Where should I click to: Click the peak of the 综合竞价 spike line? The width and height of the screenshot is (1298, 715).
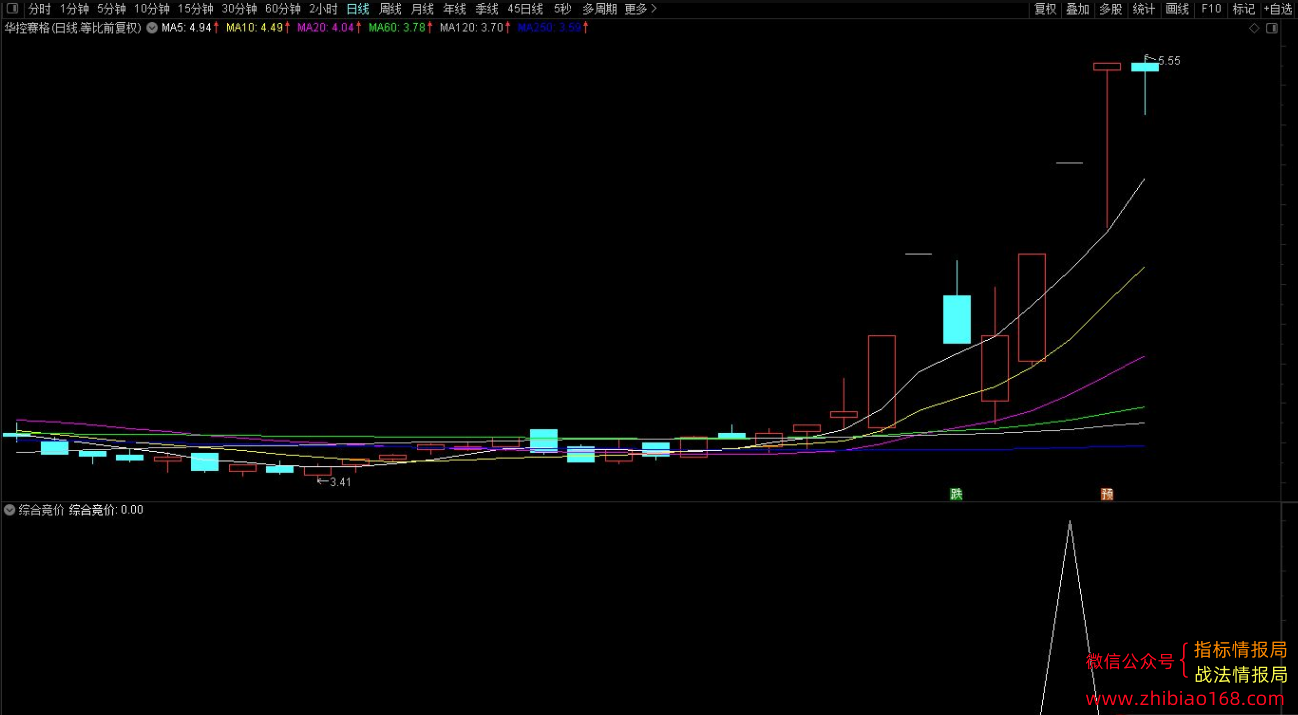[1069, 522]
